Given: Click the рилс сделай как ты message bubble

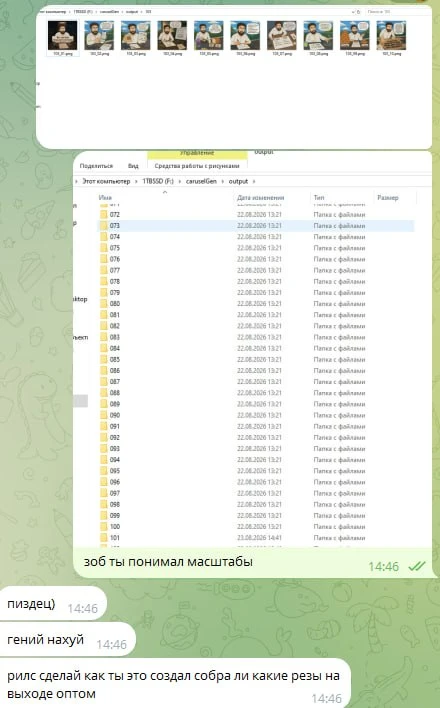Looking at the screenshot, I should click(175, 684).
